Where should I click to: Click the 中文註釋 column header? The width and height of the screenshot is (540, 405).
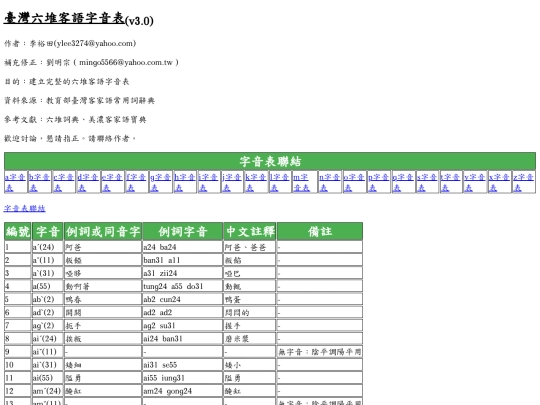click(x=250, y=231)
